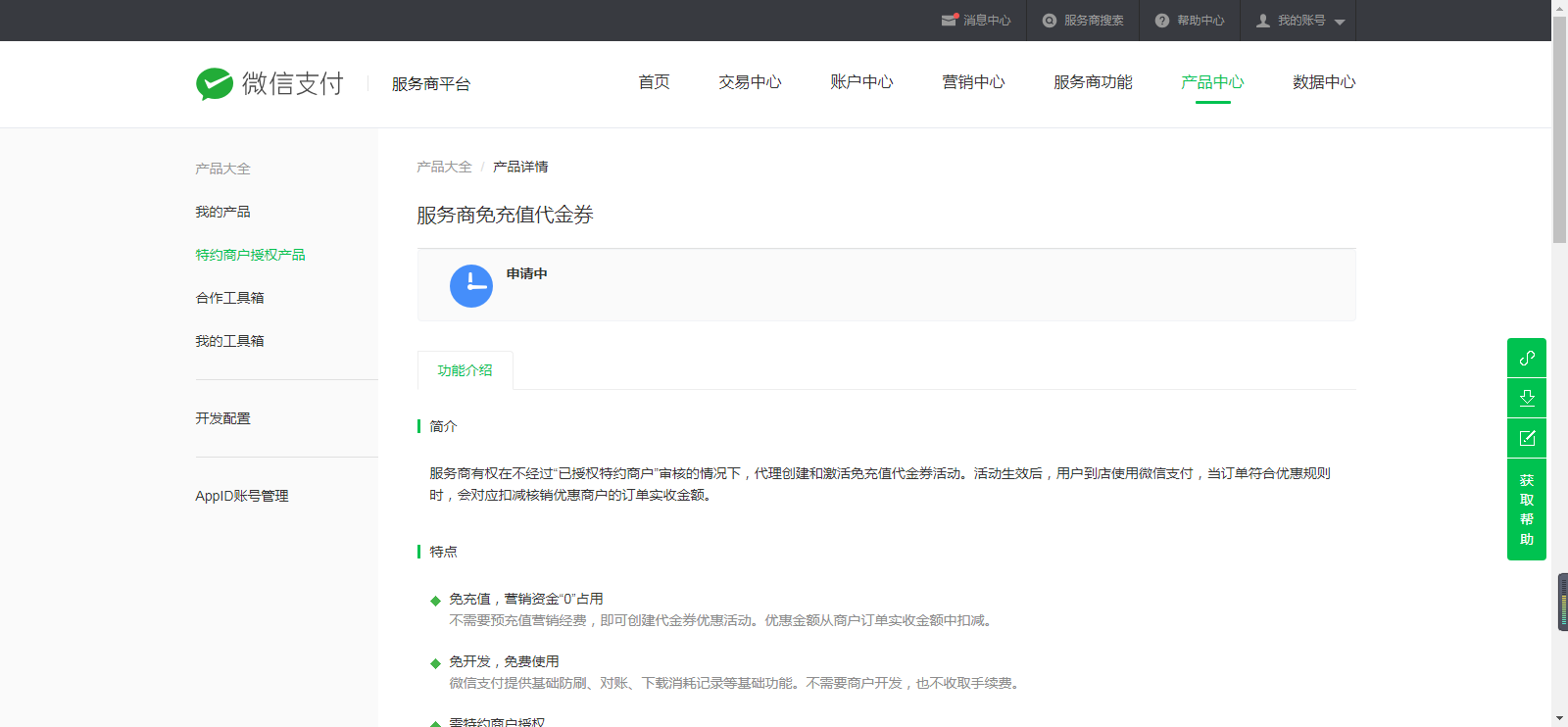The width and height of the screenshot is (1568, 727).
Task: Open AppID账号管理 in the left sidebar
Action: tap(242, 496)
